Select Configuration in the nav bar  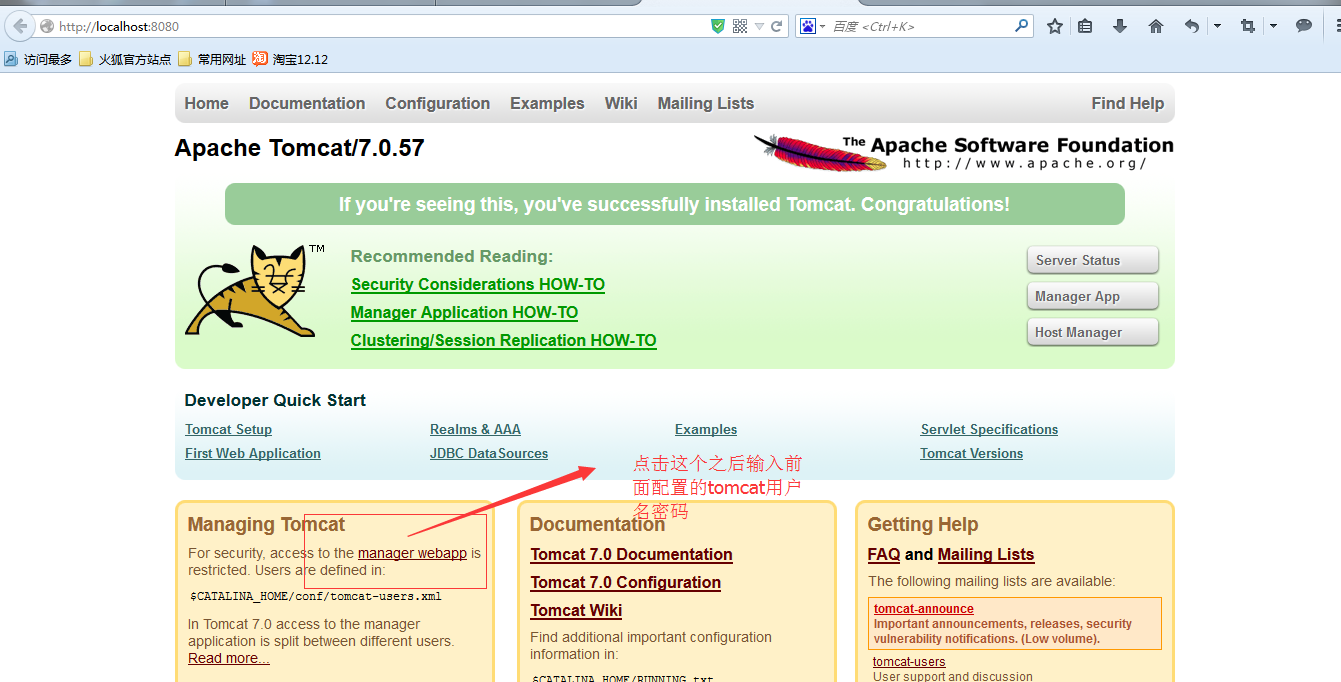click(437, 103)
